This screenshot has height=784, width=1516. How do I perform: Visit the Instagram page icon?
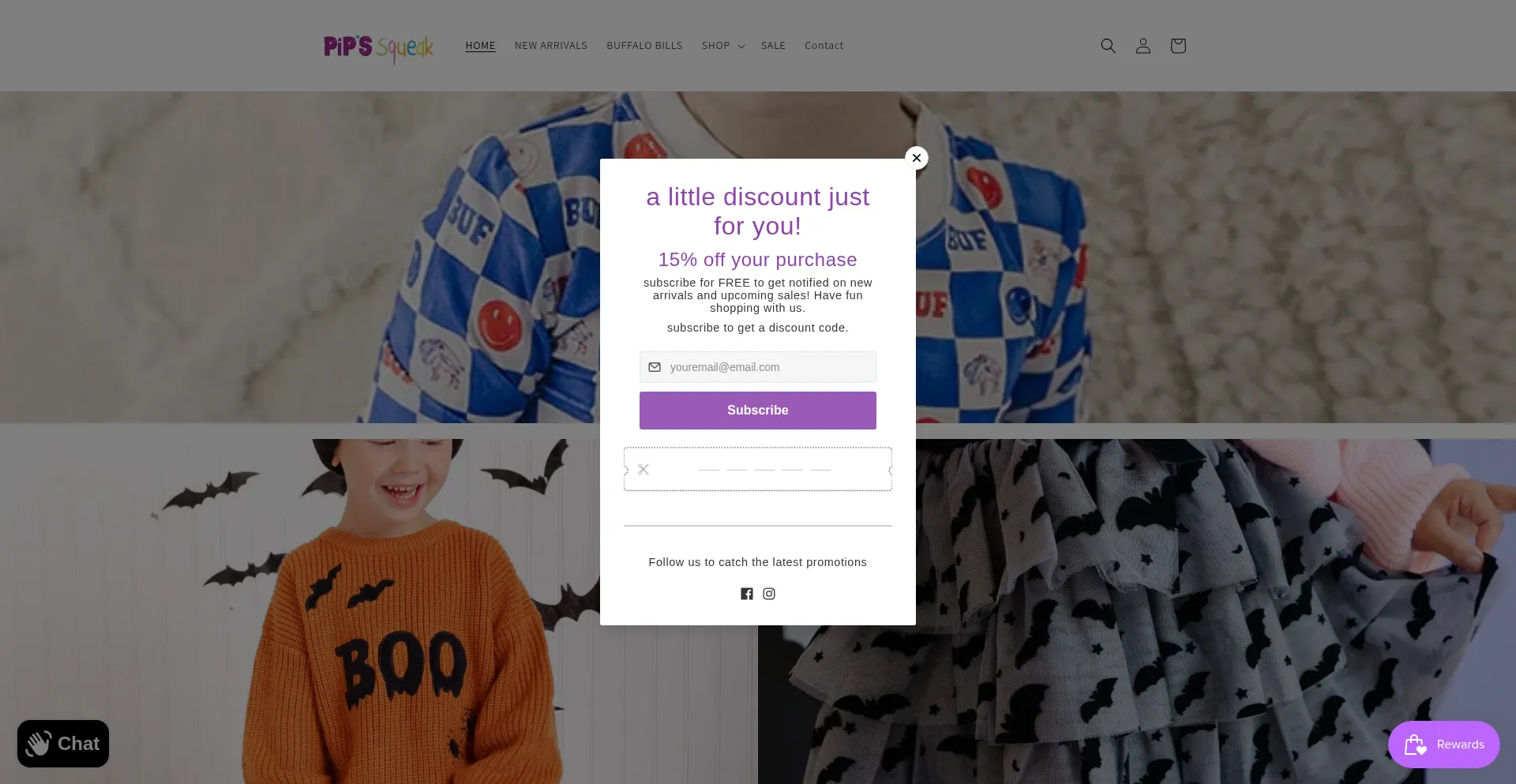tap(769, 594)
